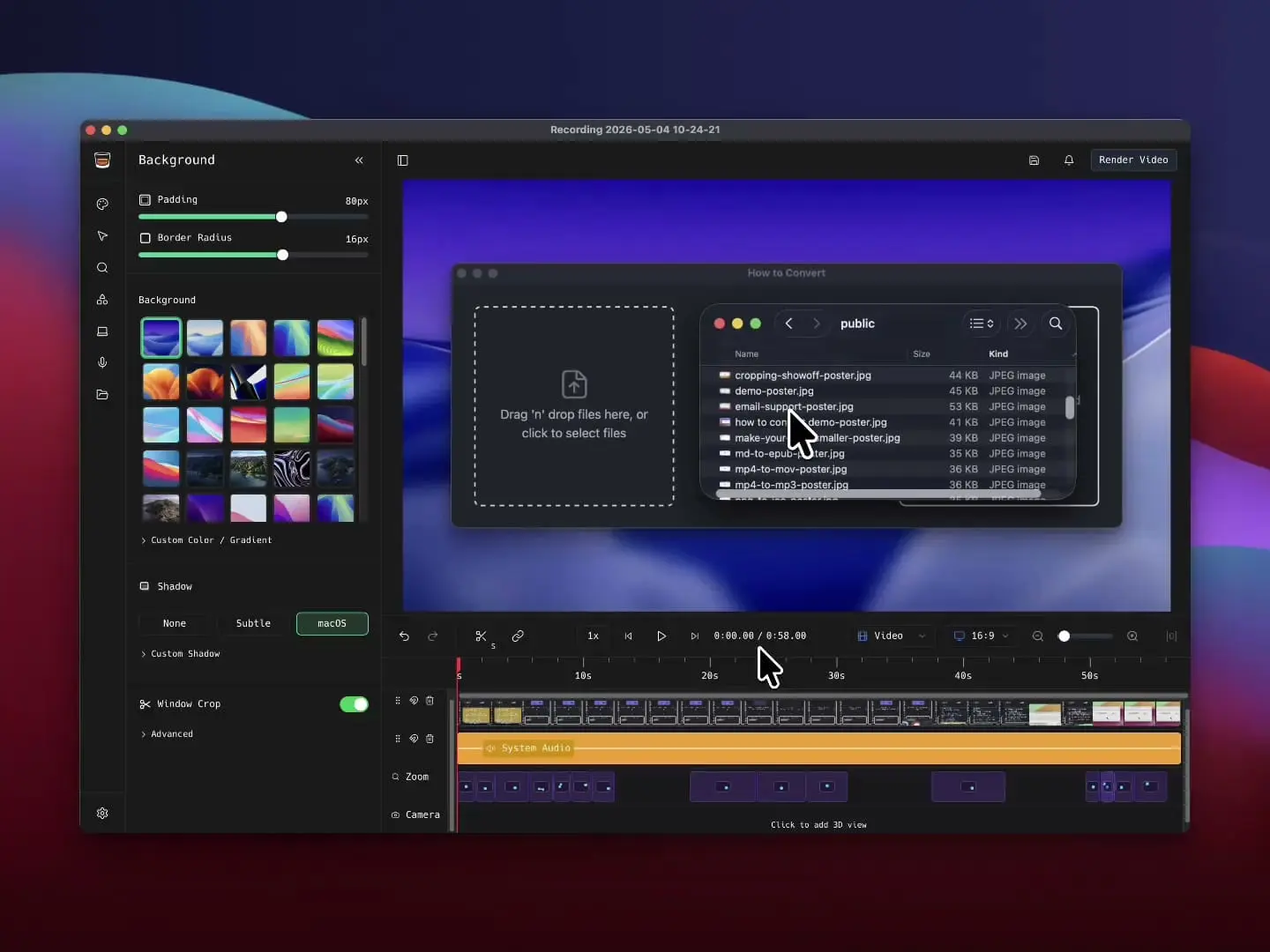Click the timeline zoom level slider
This screenshot has width=1270, height=952.
coord(1085,636)
